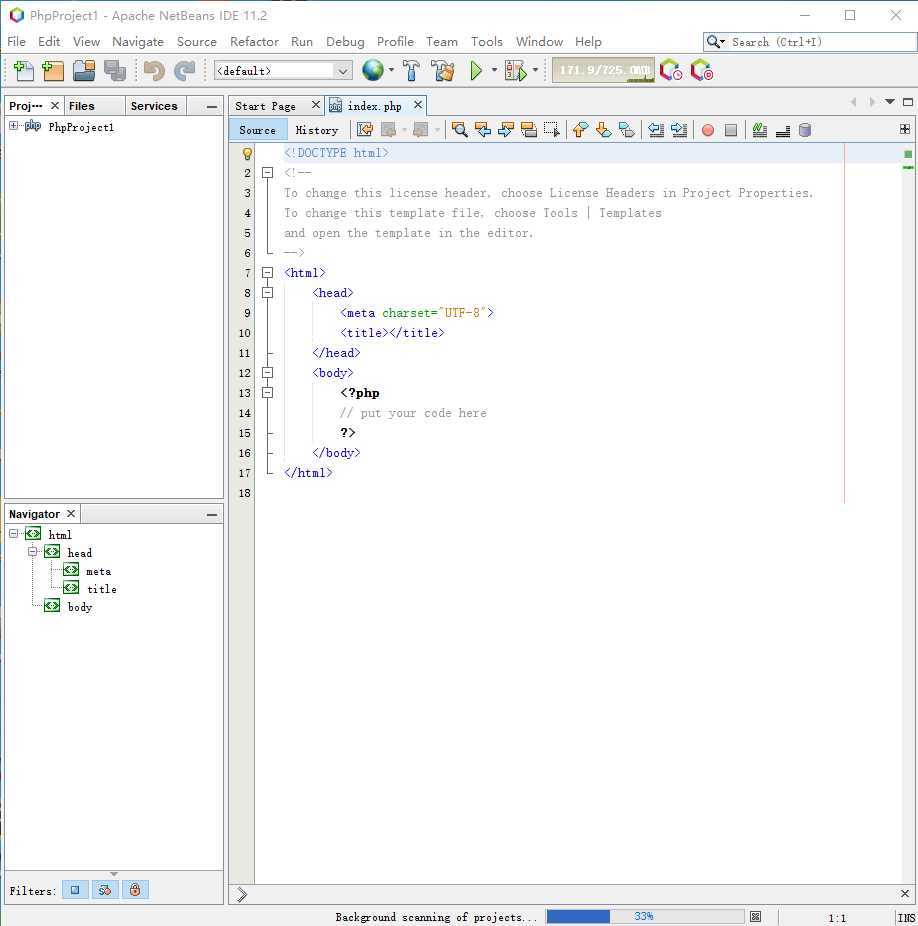The image size is (918, 926).
Task: Click the Clean and Build icon
Action: 443,71
